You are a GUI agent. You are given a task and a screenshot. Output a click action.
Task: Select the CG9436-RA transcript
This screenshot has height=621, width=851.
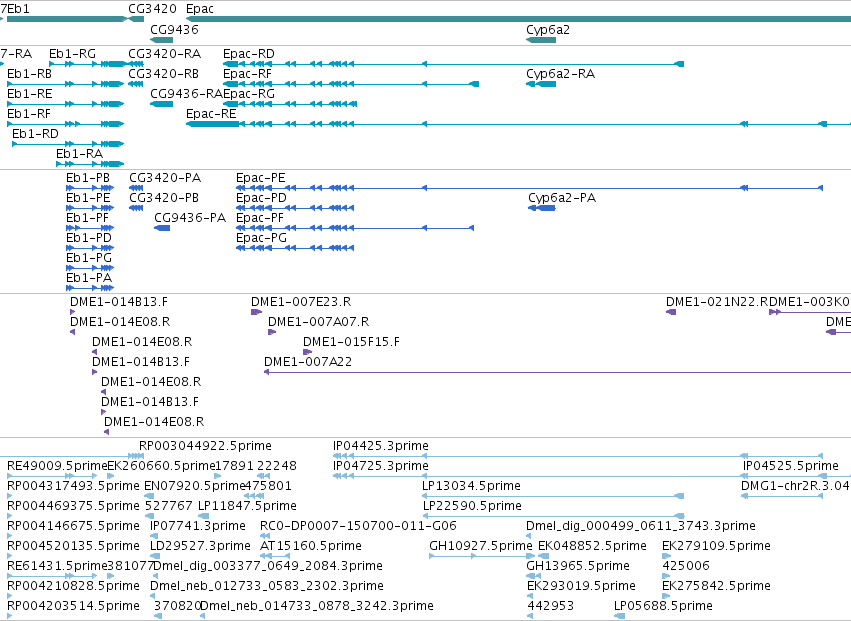(187, 94)
